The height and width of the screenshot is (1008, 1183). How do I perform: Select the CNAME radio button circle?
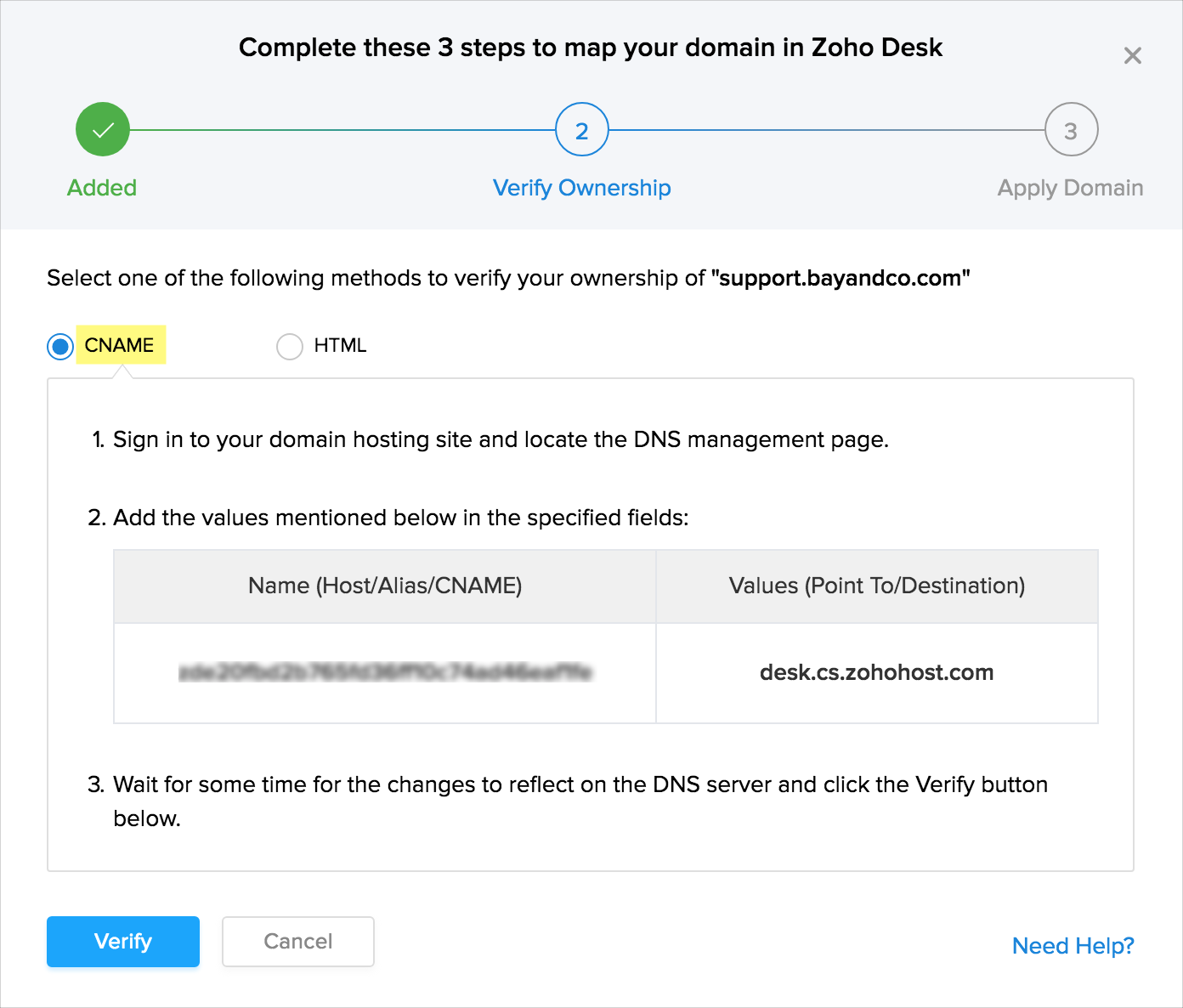(x=60, y=346)
